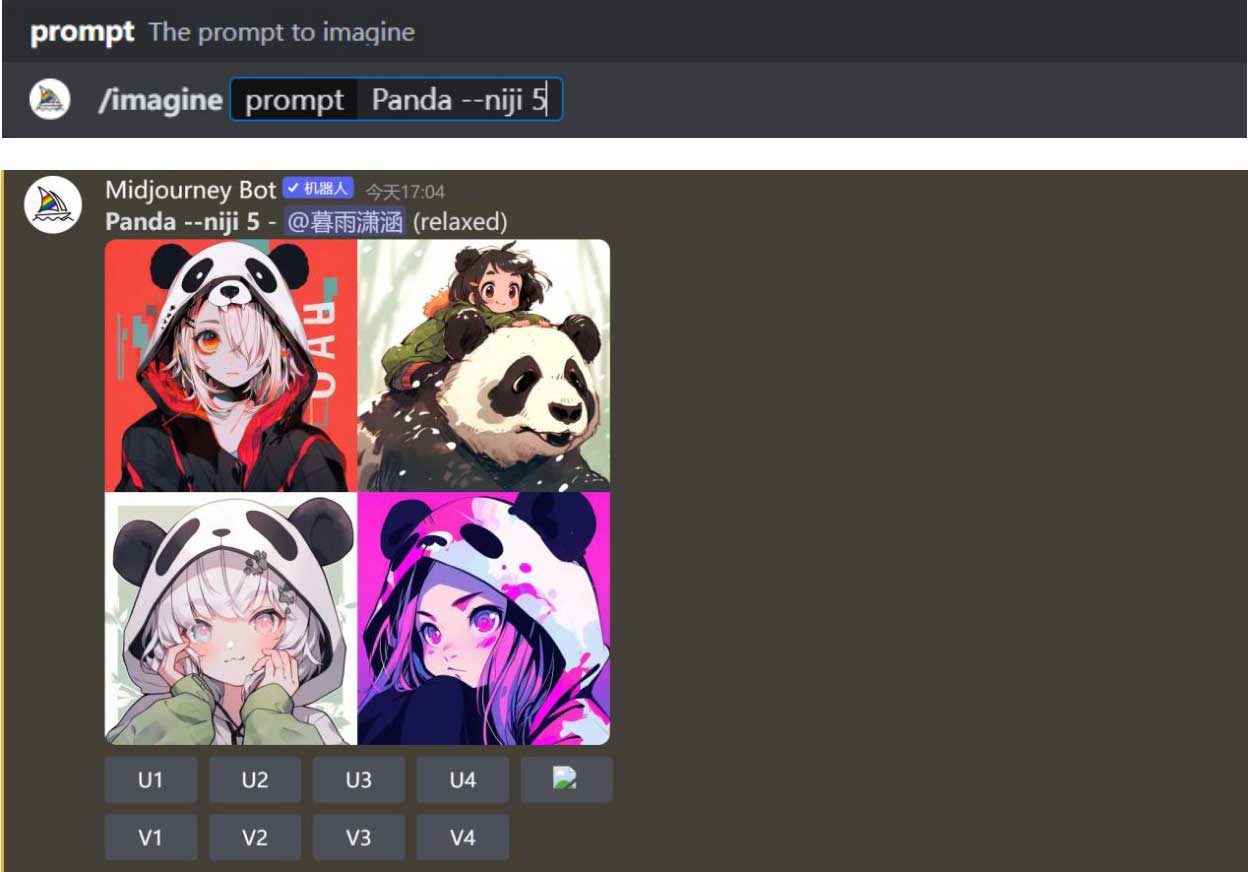Open the magenta panda-hood girl image
The height and width of the screenshot is (872, 1248).
pos(484,618)
